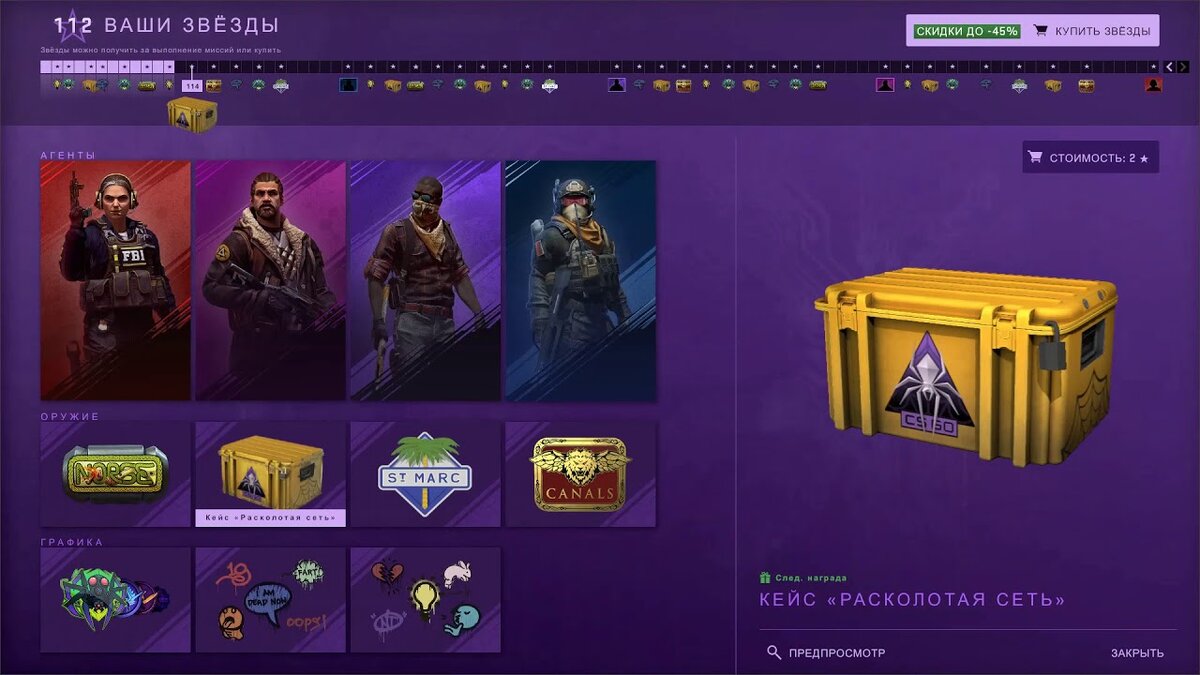
Task: Click the cart icon beside Стоимость
Action: pyautogui.click(x=1035, y=157)
